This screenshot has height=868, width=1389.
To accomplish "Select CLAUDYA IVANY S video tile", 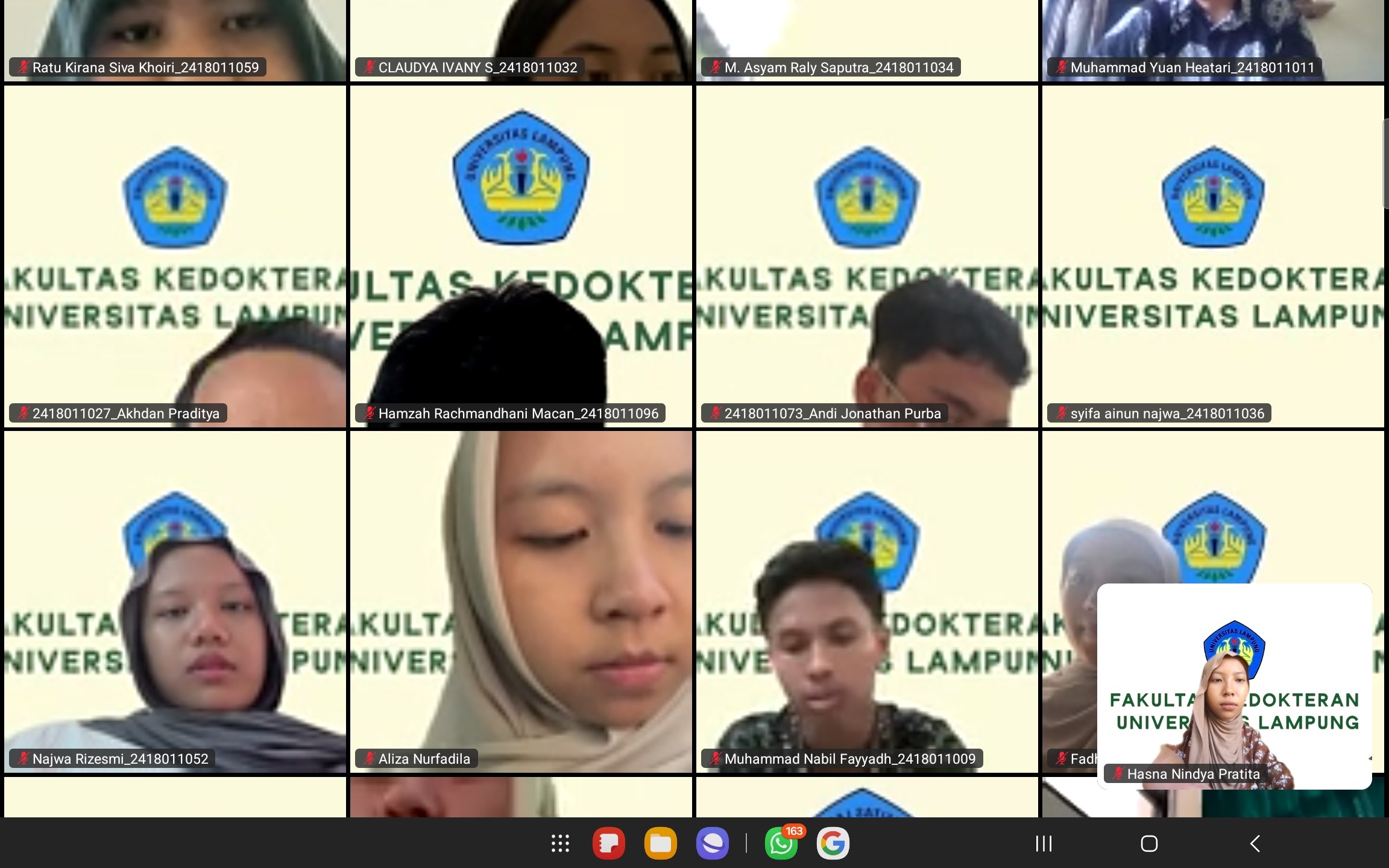I will point(521,40).
